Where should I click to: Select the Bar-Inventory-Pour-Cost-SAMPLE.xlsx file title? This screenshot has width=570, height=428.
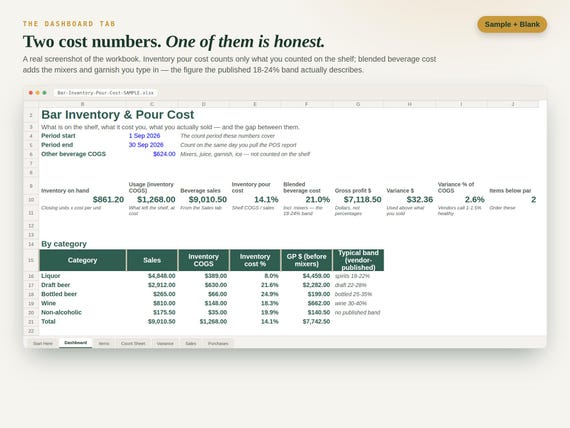pyautogui.click(x=105, y=93)
